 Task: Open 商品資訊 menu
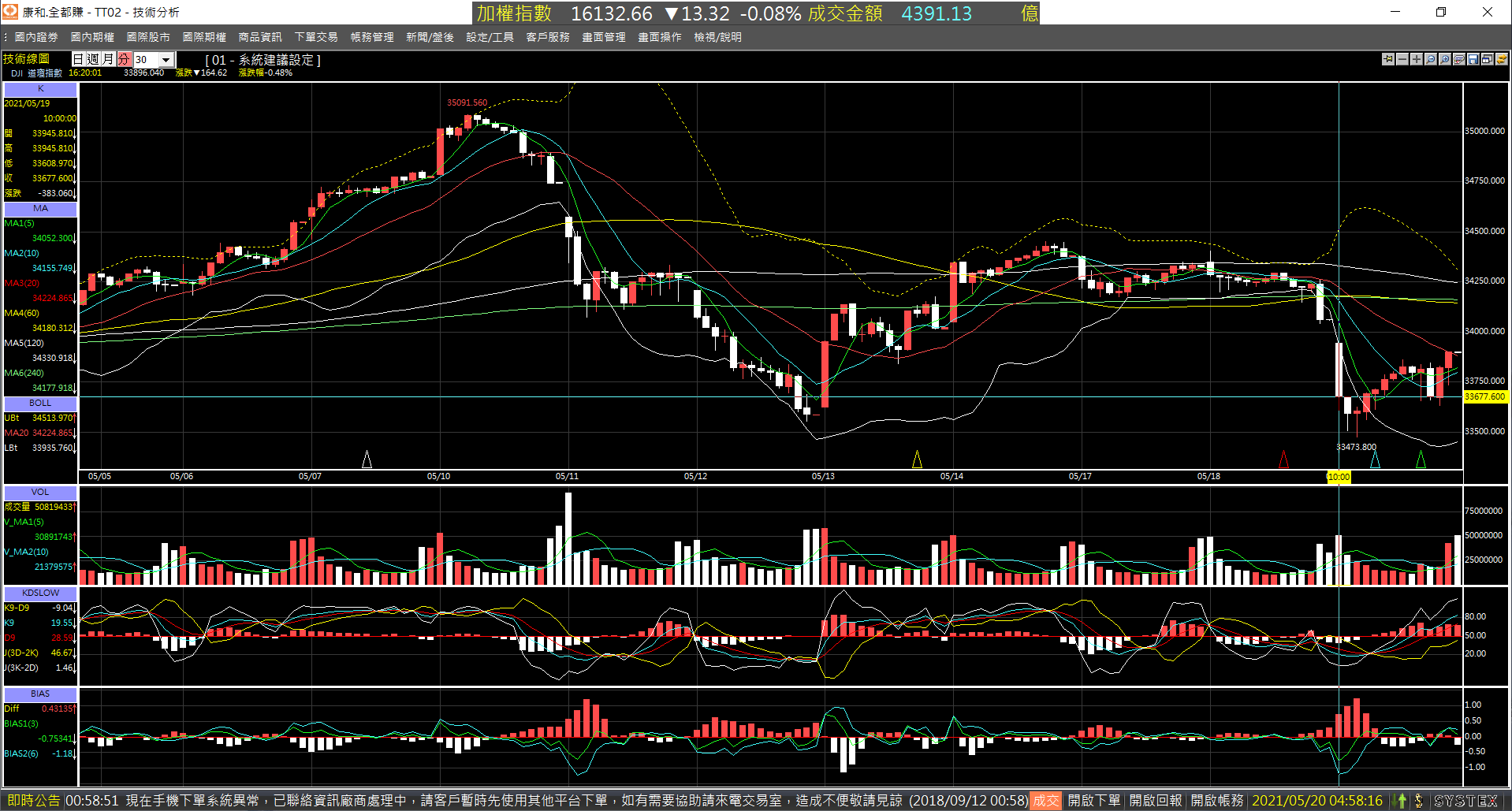tap(260, 37)
